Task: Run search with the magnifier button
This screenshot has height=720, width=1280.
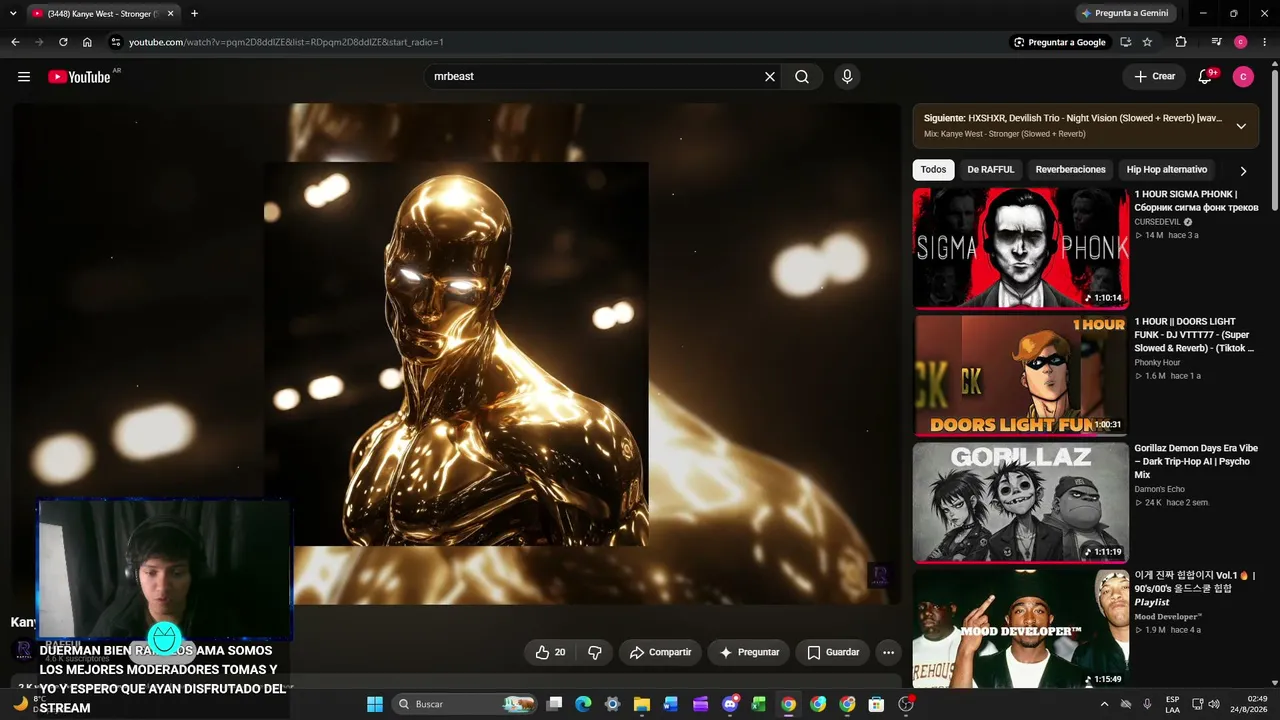Action: click(x=802, y=77)
